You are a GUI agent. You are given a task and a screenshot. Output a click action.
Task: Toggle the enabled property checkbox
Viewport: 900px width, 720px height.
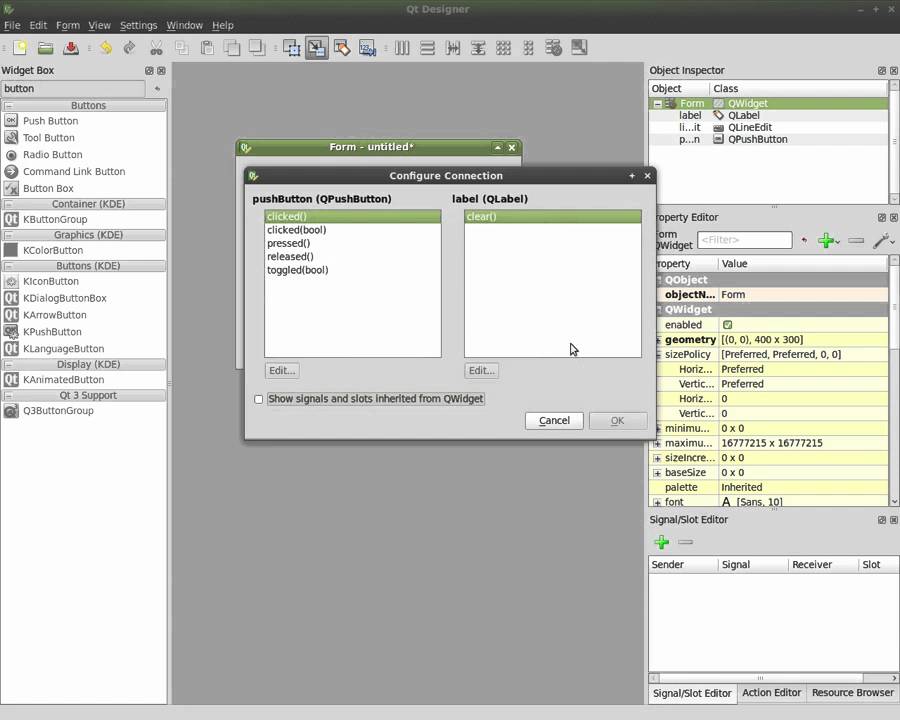tap(727, 325)
